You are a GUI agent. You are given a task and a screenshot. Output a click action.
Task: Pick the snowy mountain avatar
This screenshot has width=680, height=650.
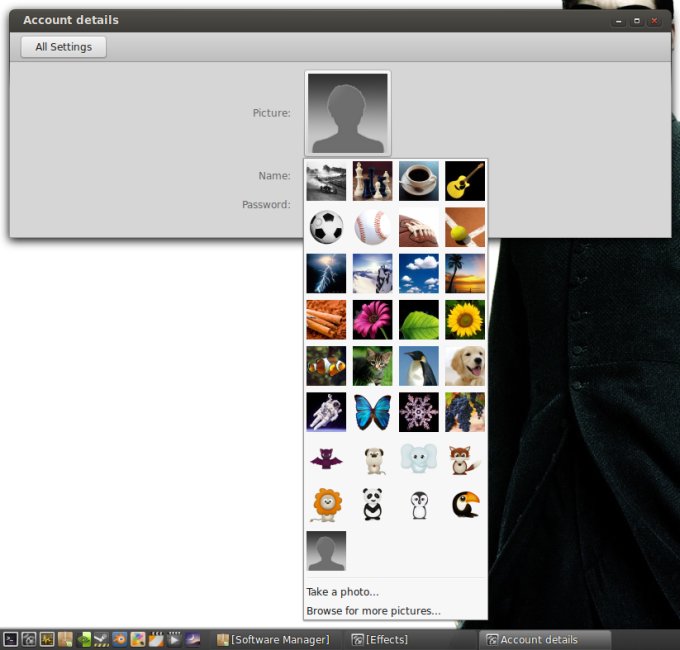373,274
